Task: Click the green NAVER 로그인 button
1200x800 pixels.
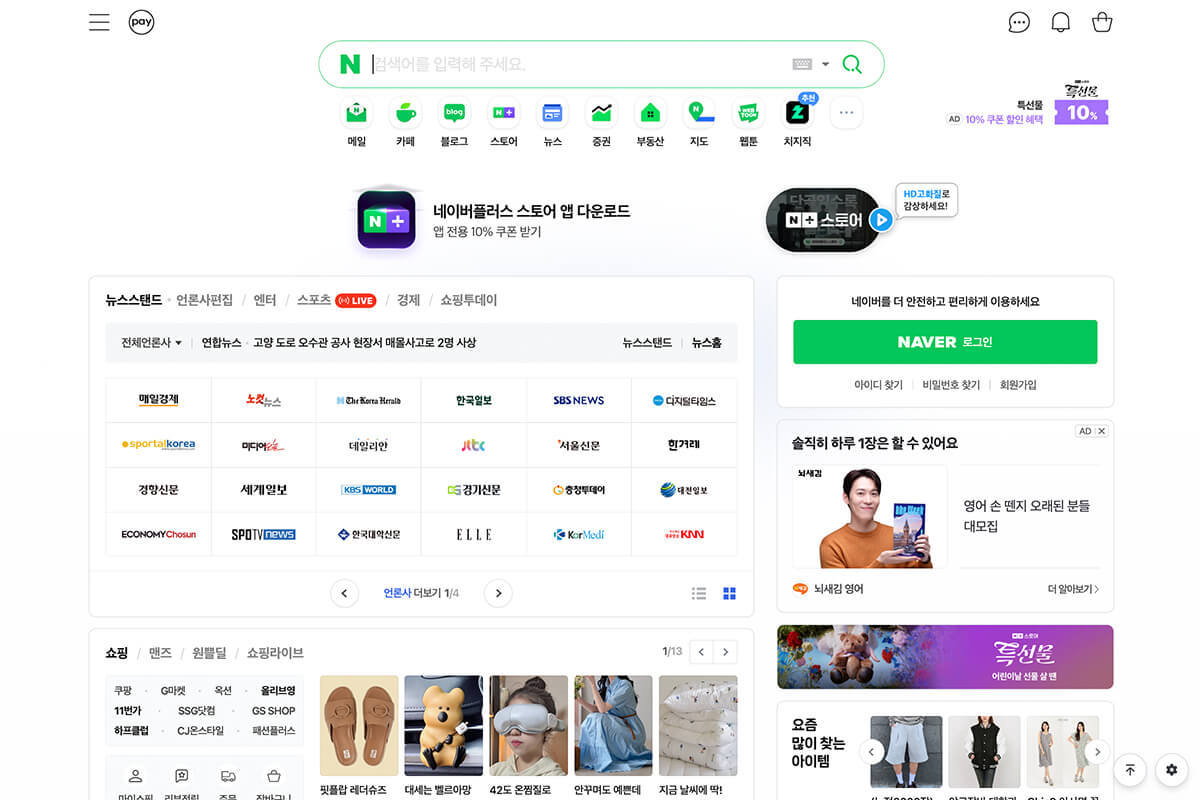Action: coord(945,342)
